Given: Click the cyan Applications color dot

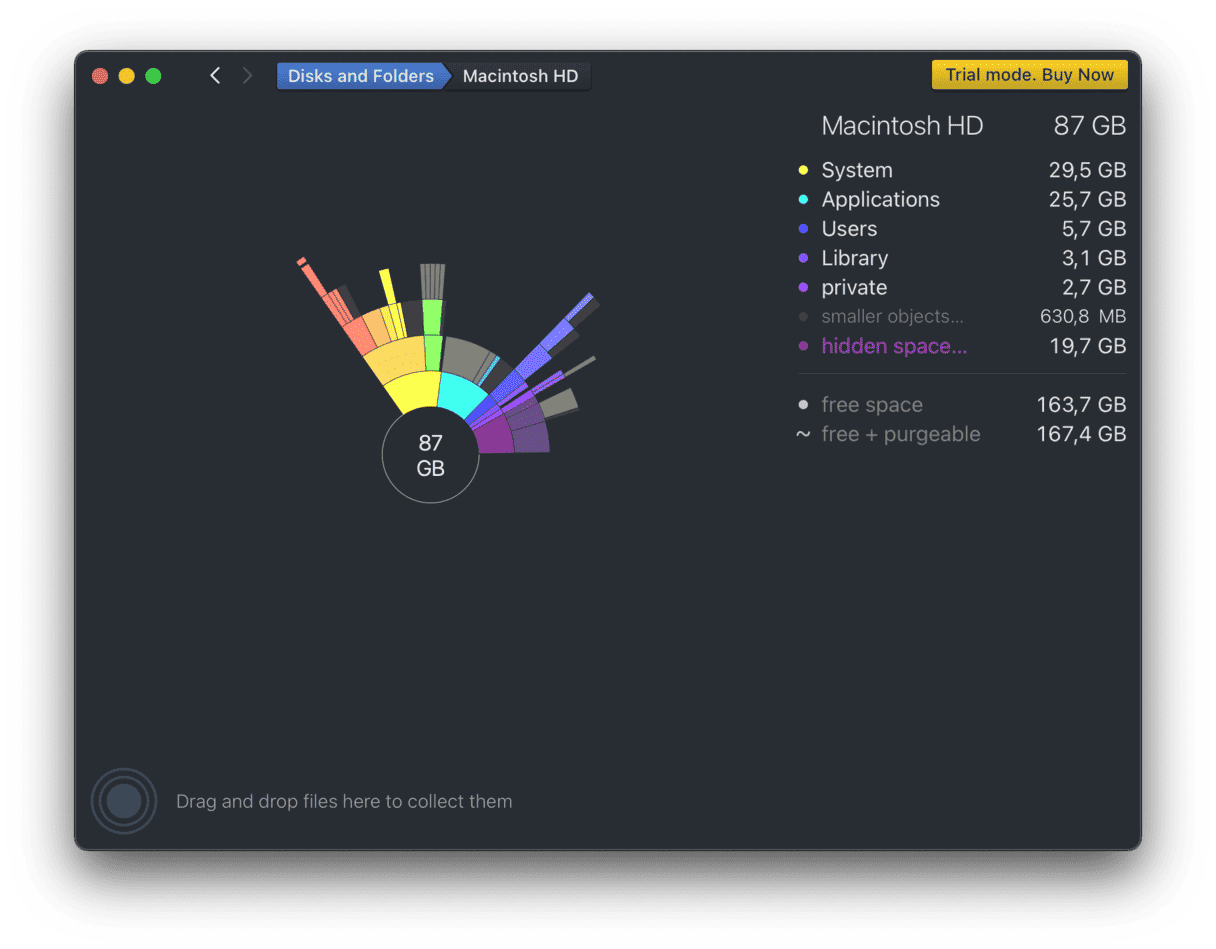Looking at the screenshot, I should coord(803,200).
